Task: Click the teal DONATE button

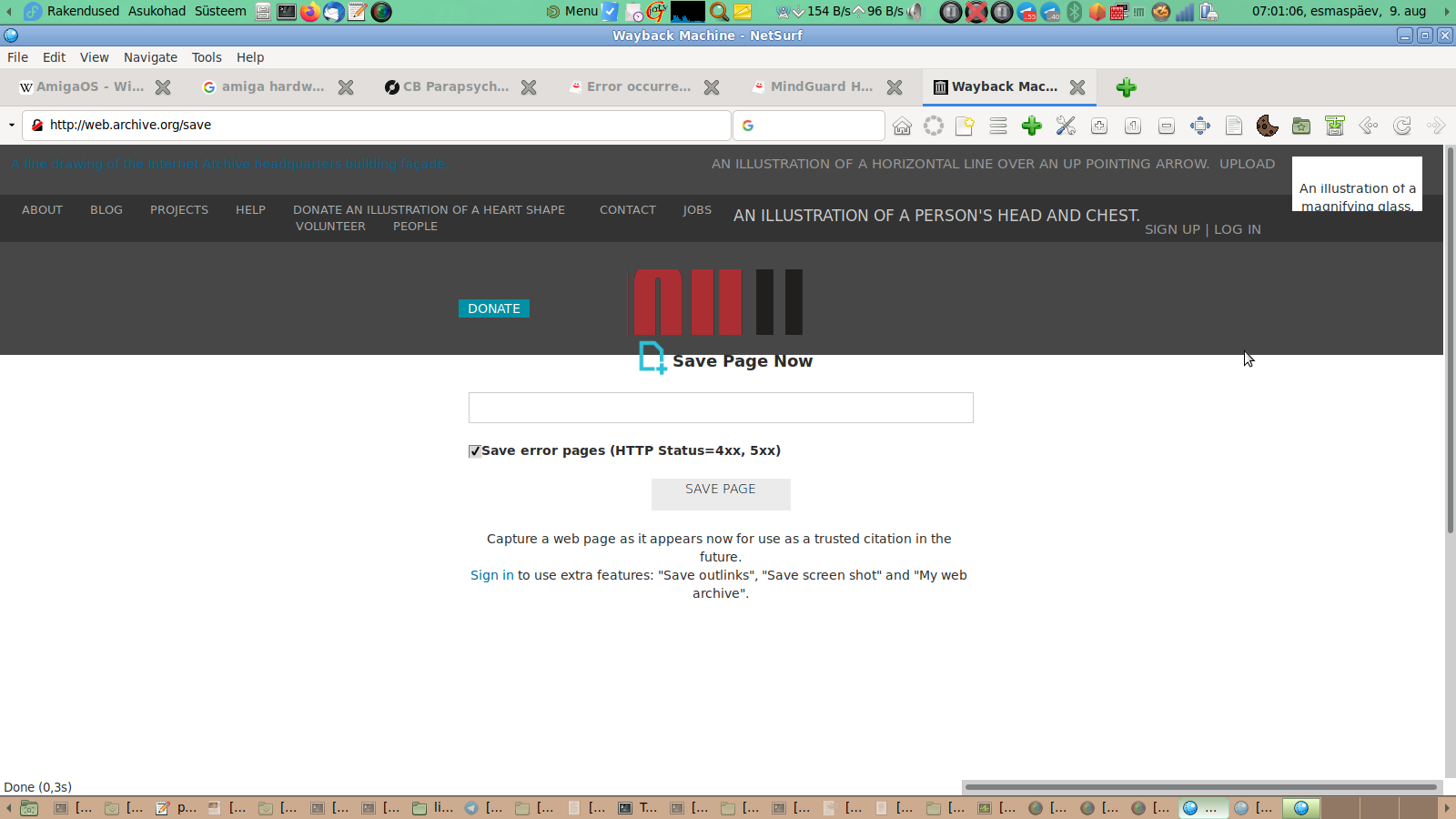Action: click(x=494, y=308)
